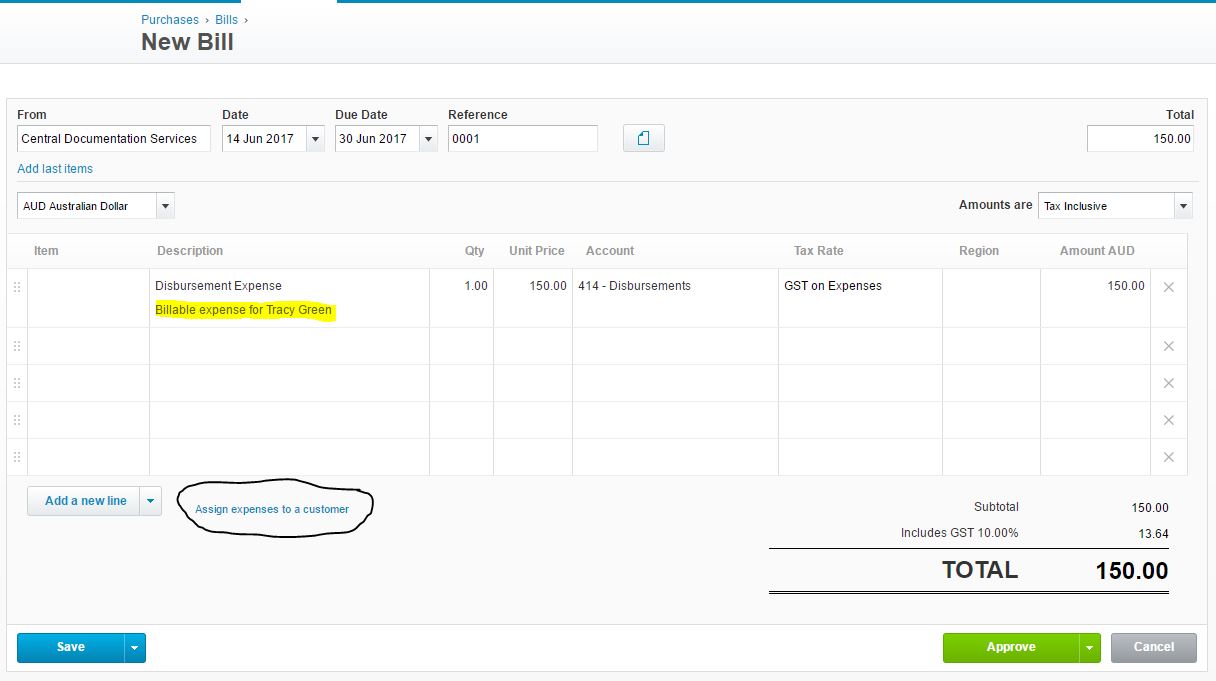Expand the AUD Australian Dollar currency dropdown
Screen dimensions: 1216x681
coord(165,206)
